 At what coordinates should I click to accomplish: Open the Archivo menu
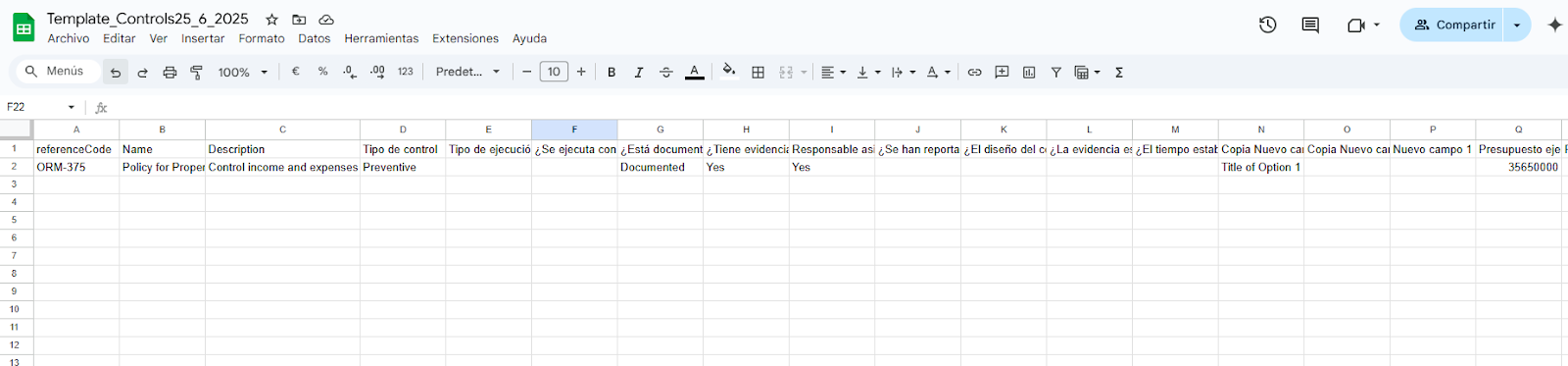coord(69,38)
